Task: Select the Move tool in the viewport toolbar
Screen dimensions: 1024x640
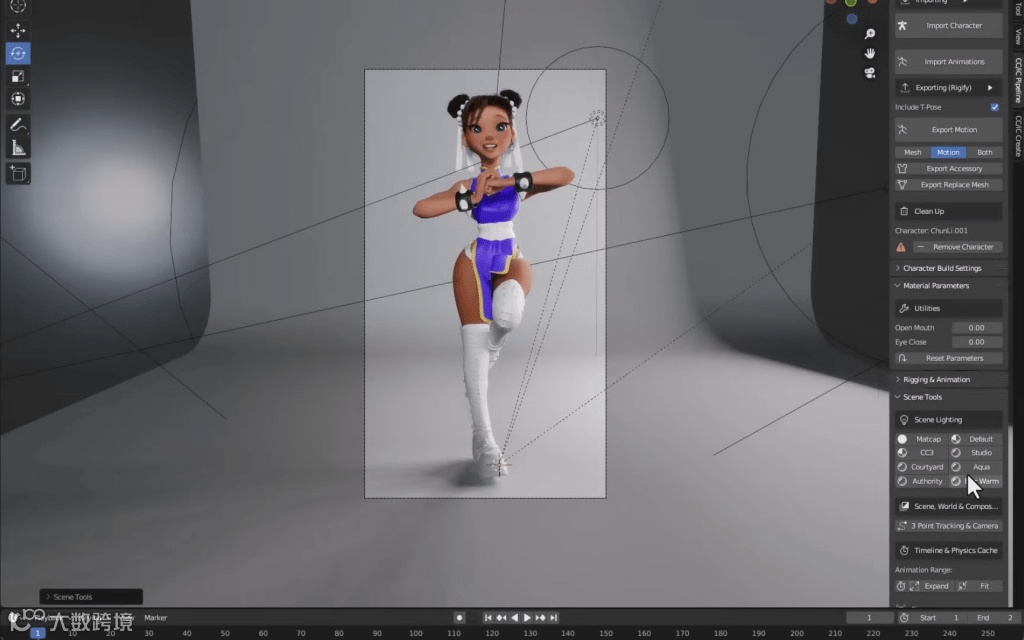Action: click(18, 30)
